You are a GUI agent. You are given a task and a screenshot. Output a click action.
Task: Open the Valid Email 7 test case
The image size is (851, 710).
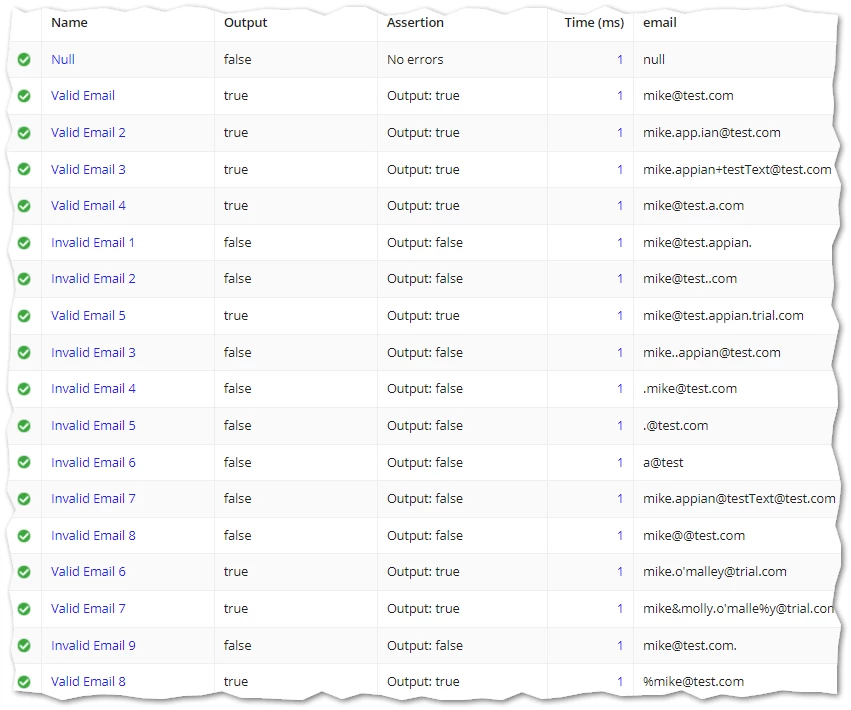pyautogui.click(x=88, y=608)
